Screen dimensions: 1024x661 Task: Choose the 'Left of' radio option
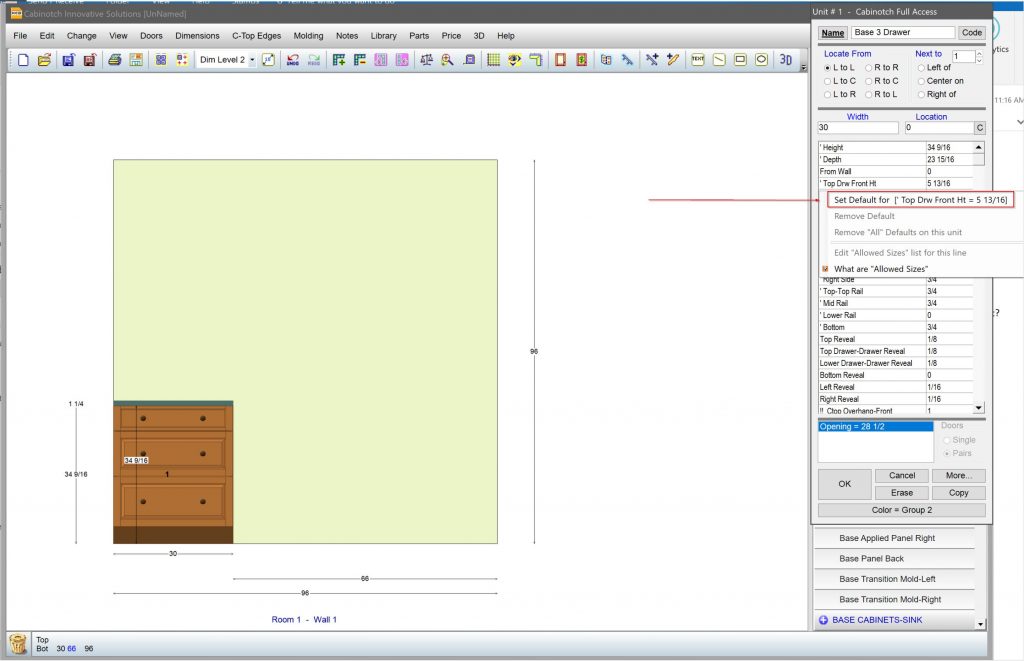tap(922, 67)
